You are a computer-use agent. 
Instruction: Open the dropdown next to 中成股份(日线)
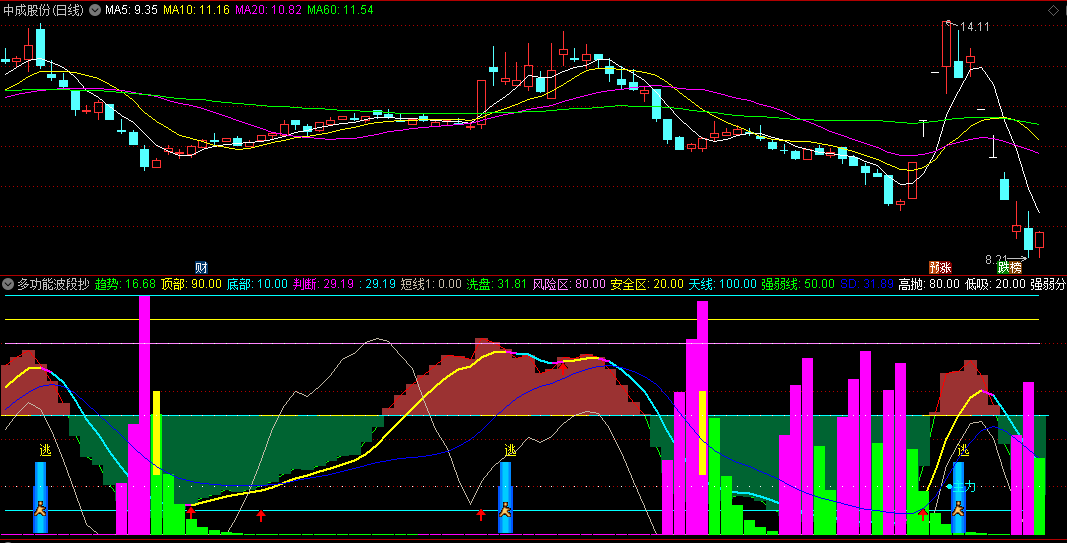coord(95,10)
